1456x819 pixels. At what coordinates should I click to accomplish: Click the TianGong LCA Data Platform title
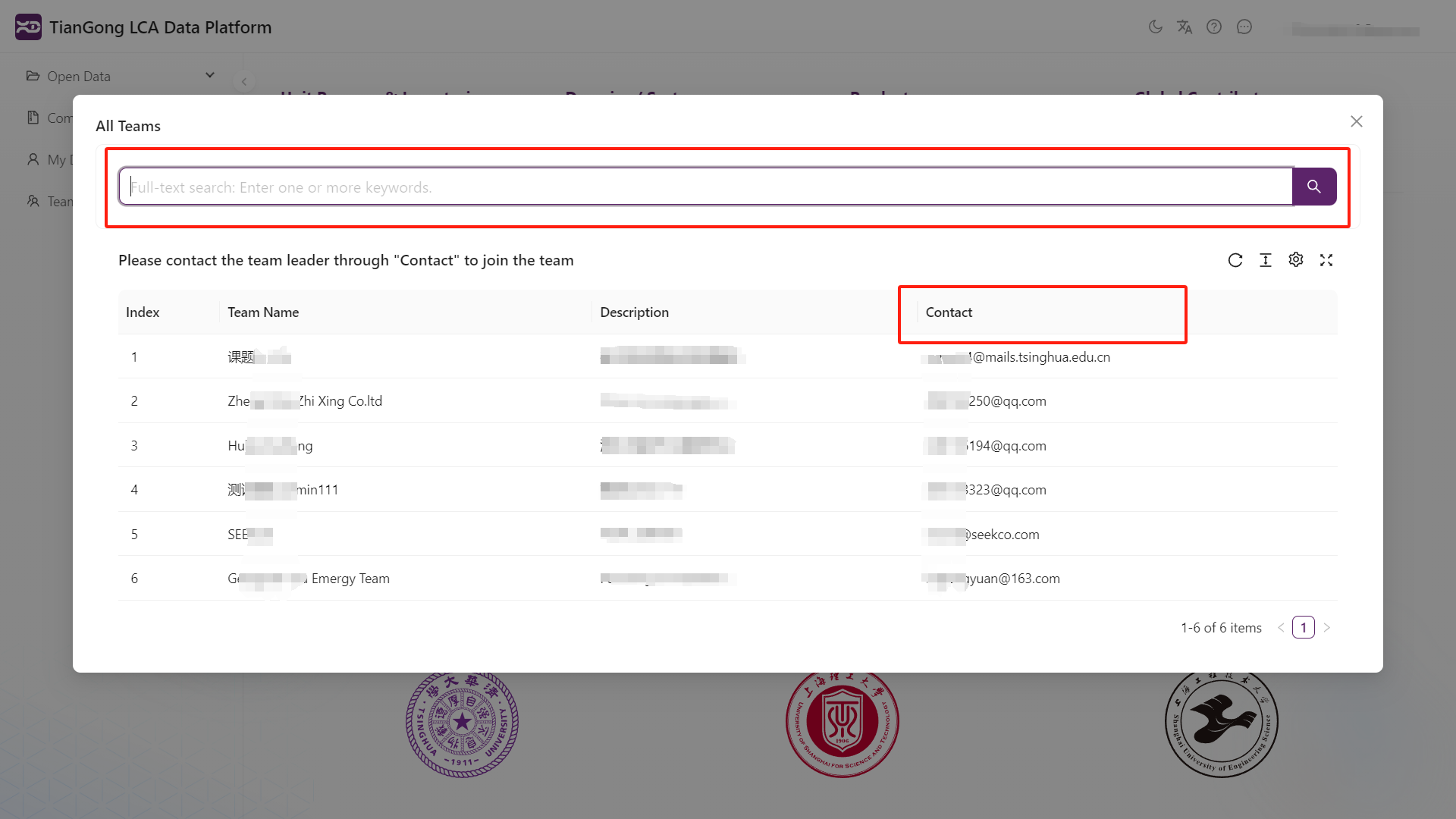pyautogui.click(x=161, y=27)
